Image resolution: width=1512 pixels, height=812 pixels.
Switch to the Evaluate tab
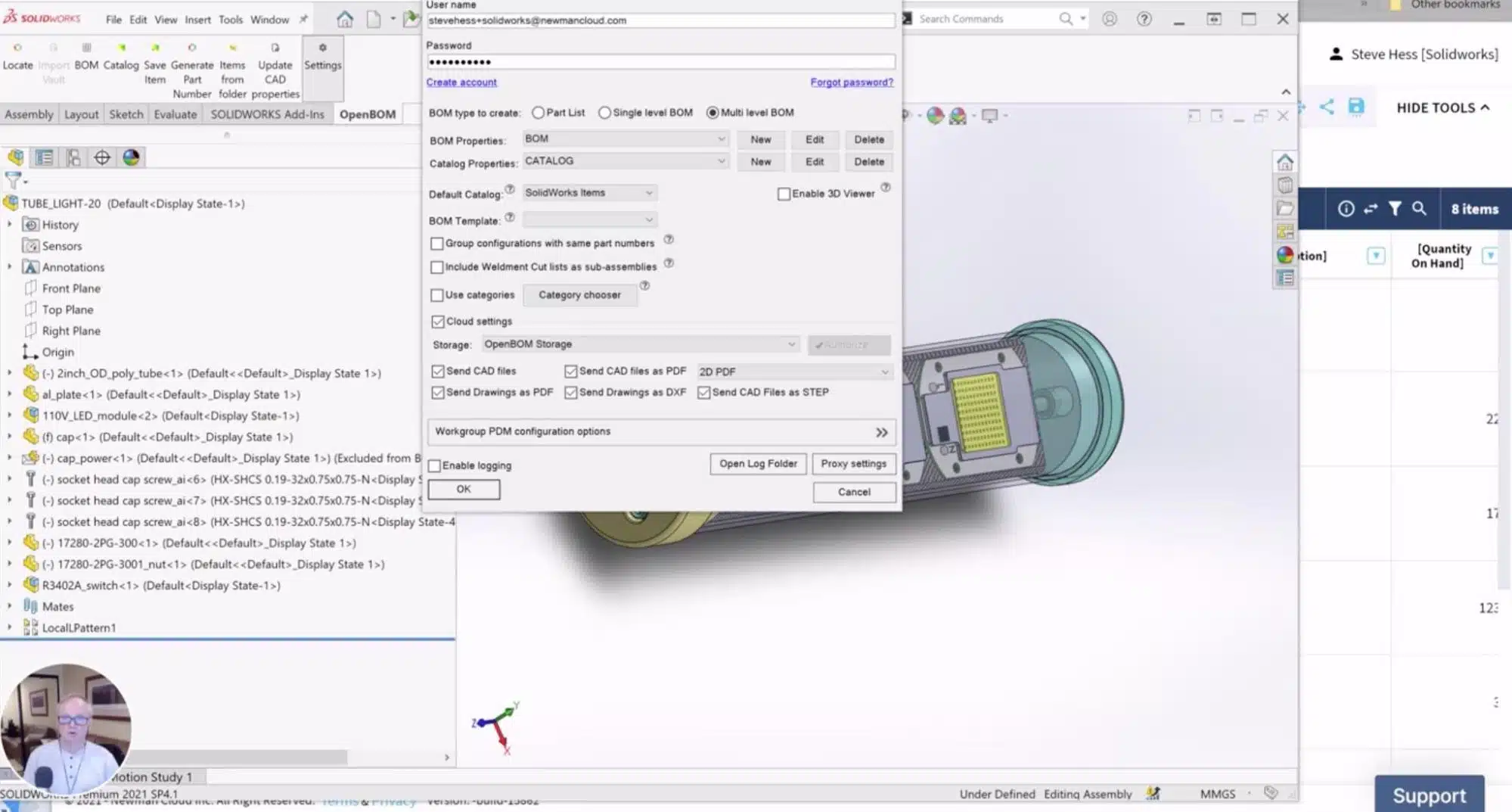click(175, 114)
